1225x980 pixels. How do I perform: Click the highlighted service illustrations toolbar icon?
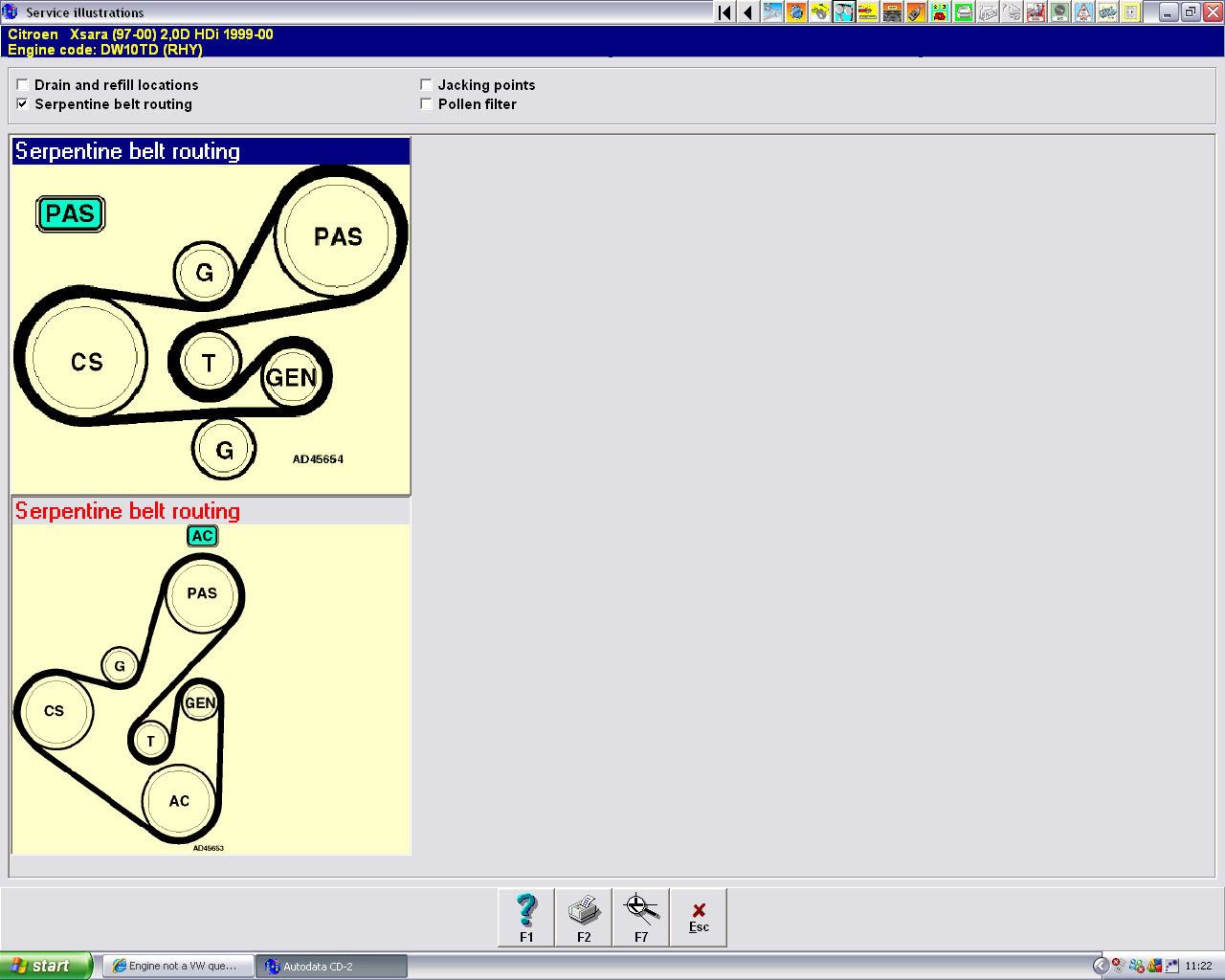click(x=844, y=12)
